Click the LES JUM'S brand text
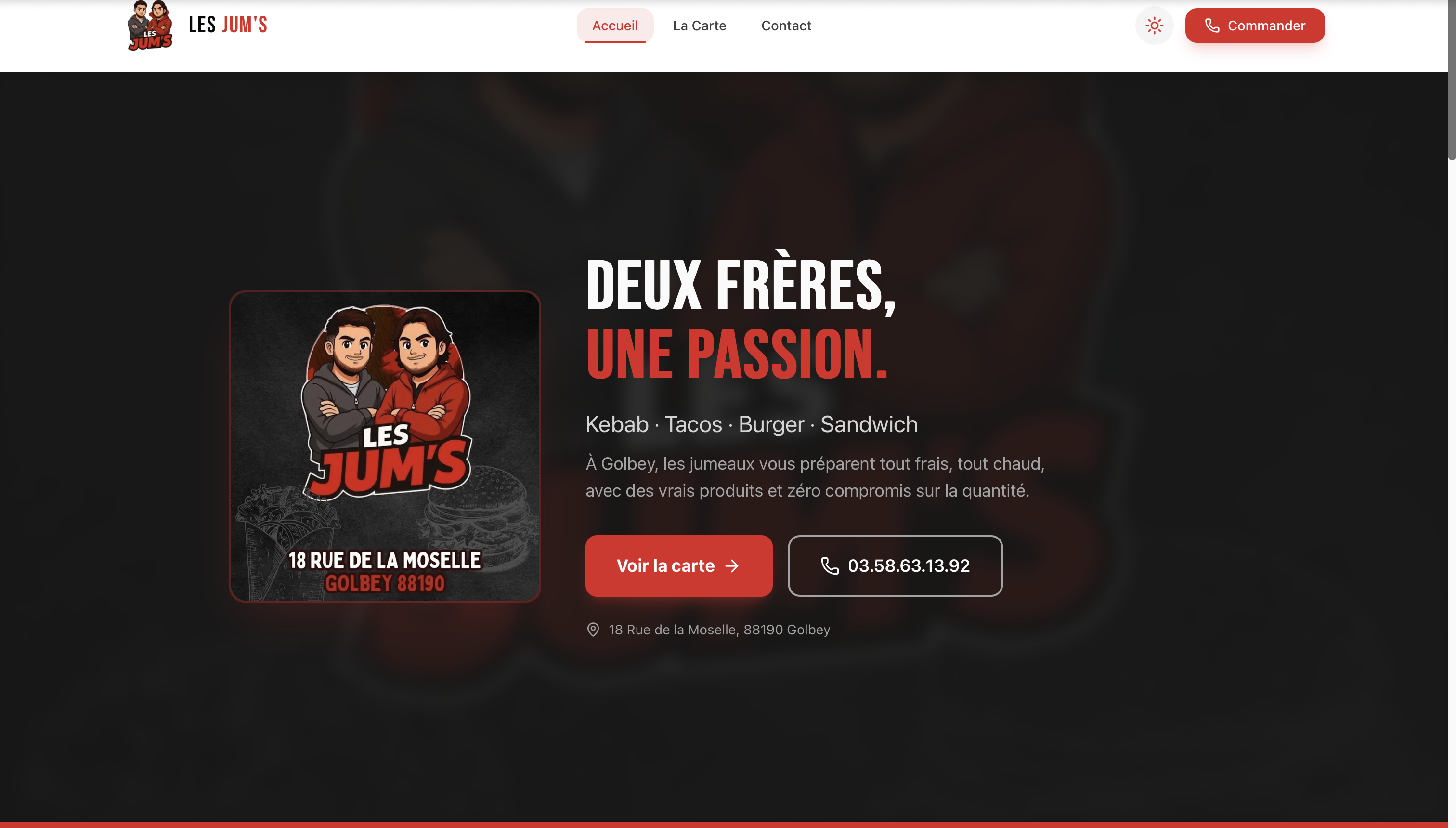Screen dimensions: 1456x828 pos(228,25)
